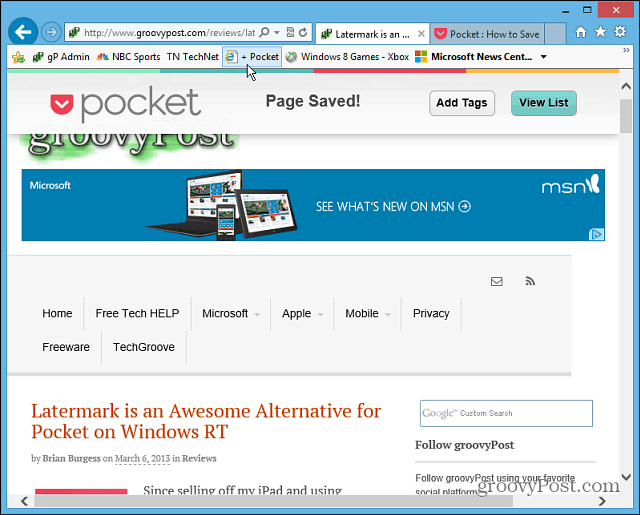Viewport: 640px width, 515px height.
Task: Open the MSN banner advertisement
Action: (313, 205)
